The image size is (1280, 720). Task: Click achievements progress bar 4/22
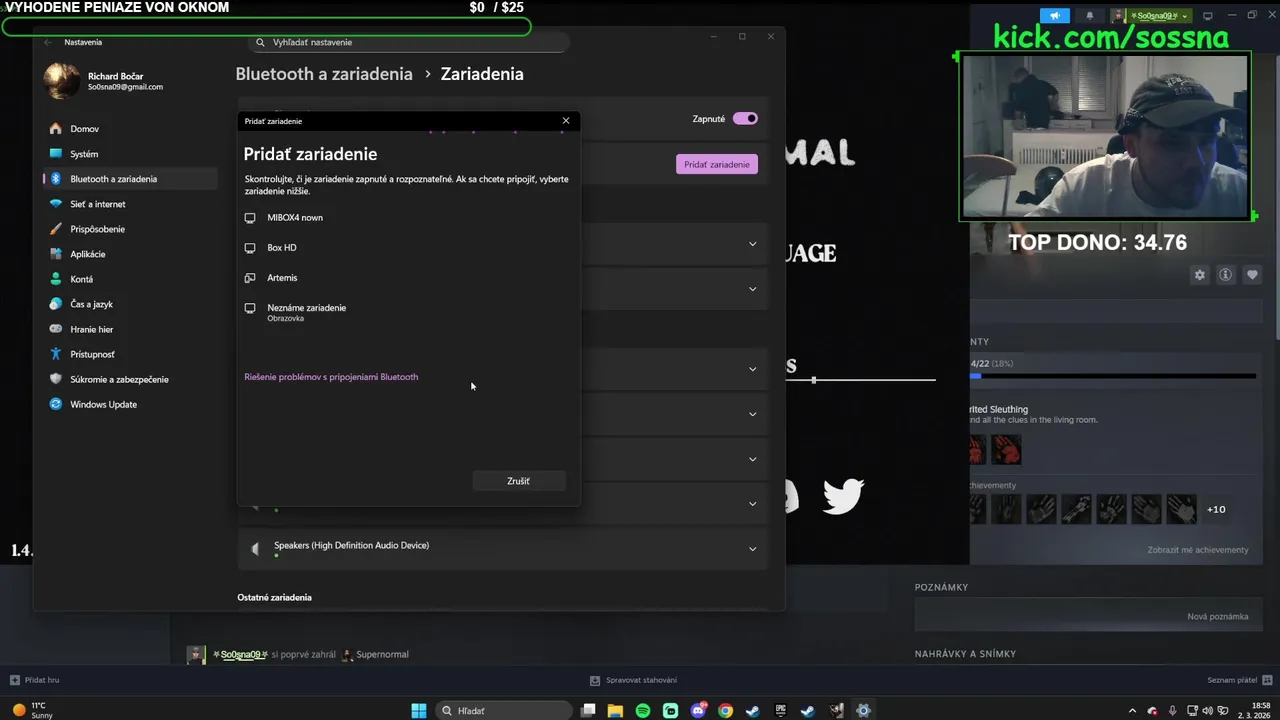(x=1113, y=377)
